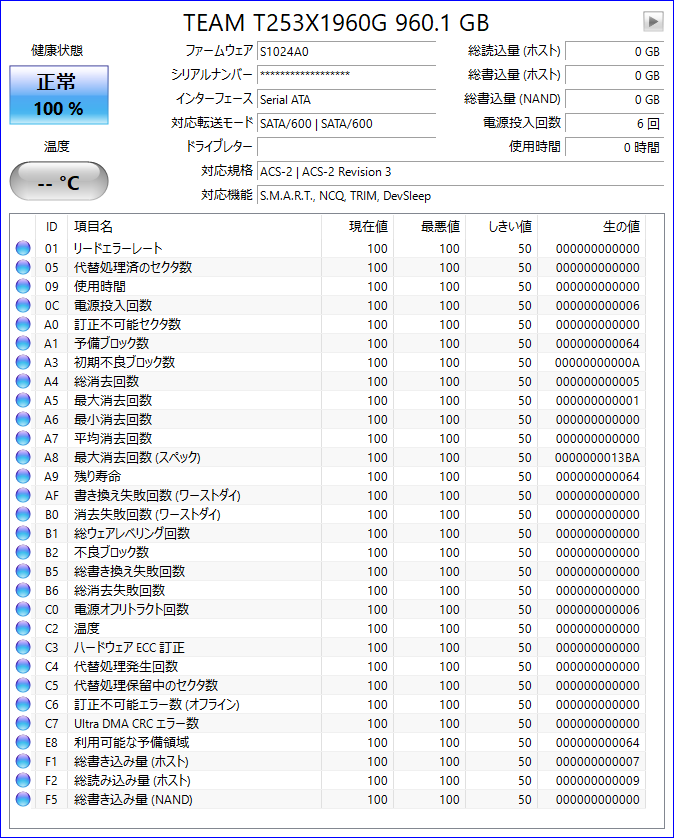Image resolution: width=674 pixels, height=838 pixels.
Task: Click the インターフェース field showing Serial ATA
Action: coord(346,99)
